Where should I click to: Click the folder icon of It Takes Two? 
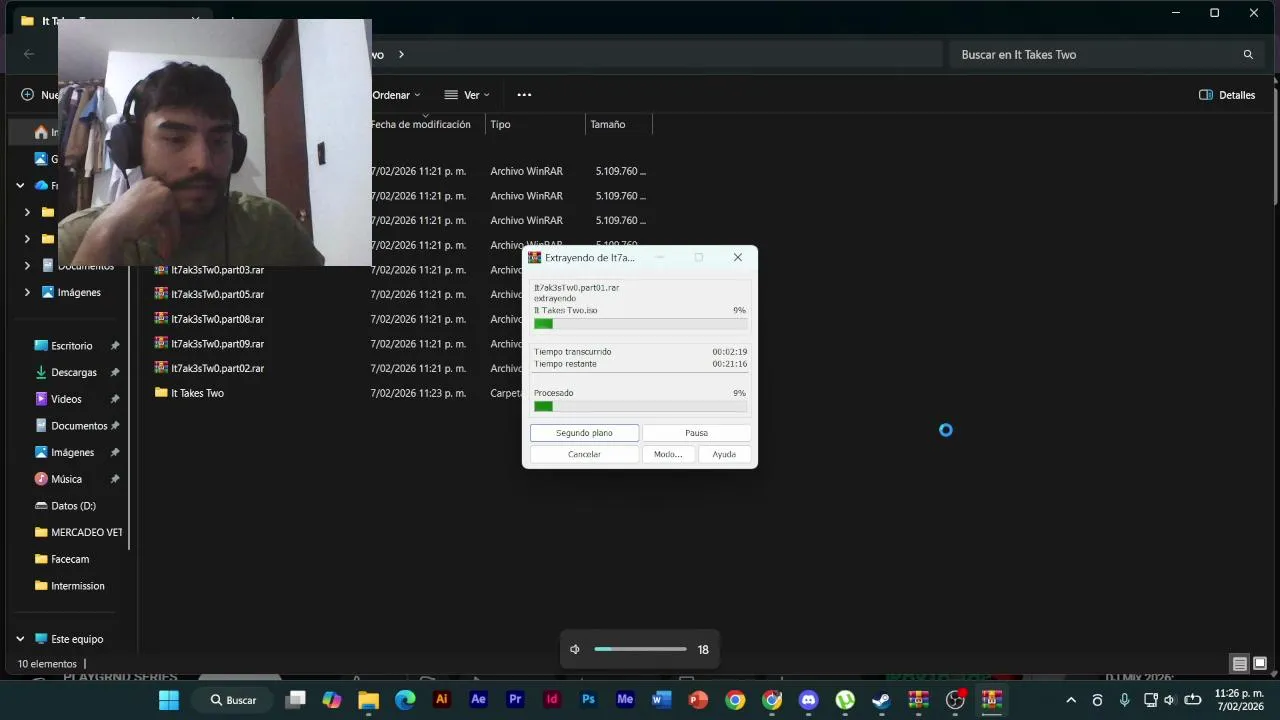161,393
